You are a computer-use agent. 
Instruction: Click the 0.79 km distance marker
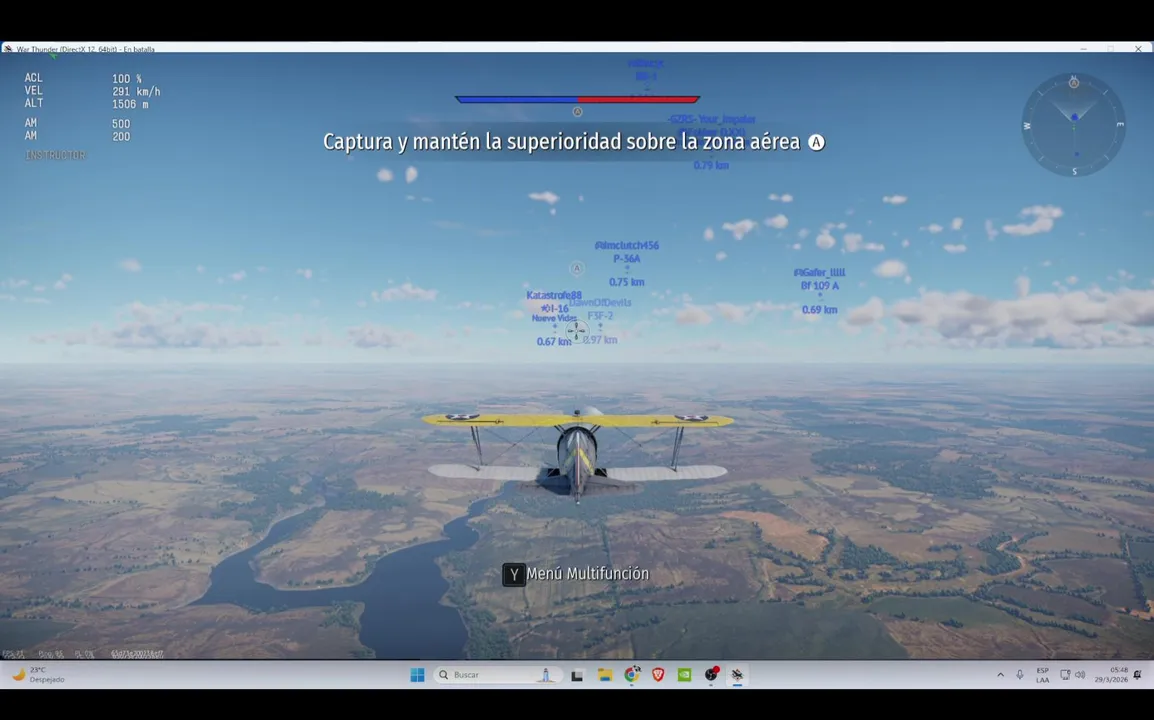pos(711,166)
